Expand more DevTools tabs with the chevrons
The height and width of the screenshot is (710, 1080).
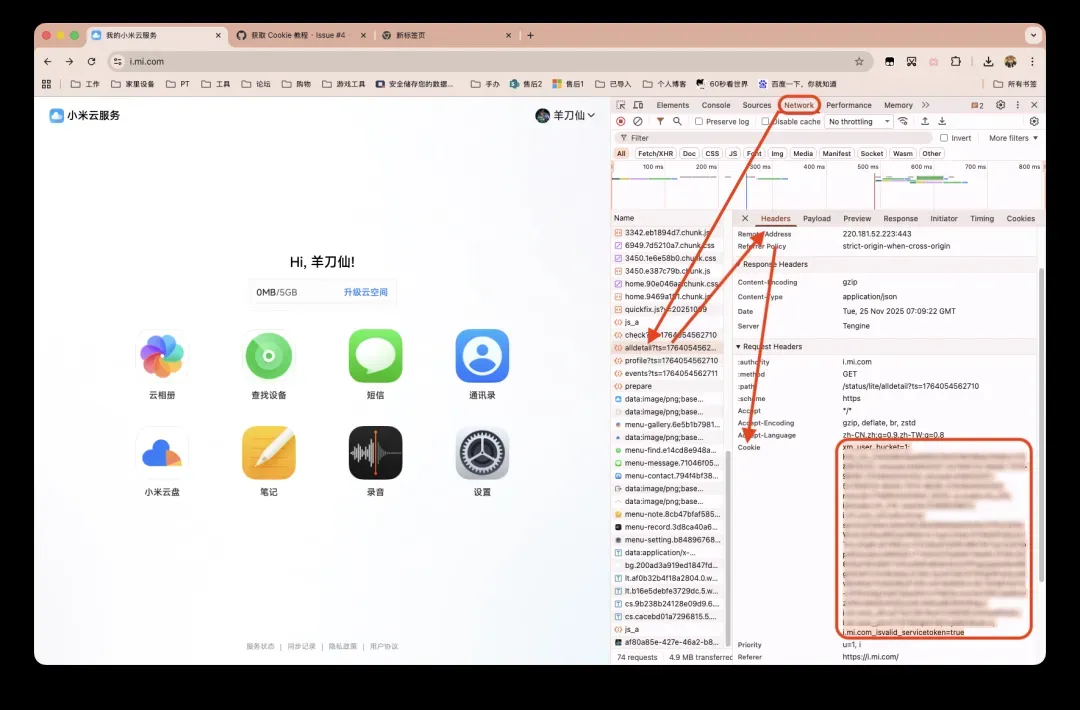[x=926, y=105]
